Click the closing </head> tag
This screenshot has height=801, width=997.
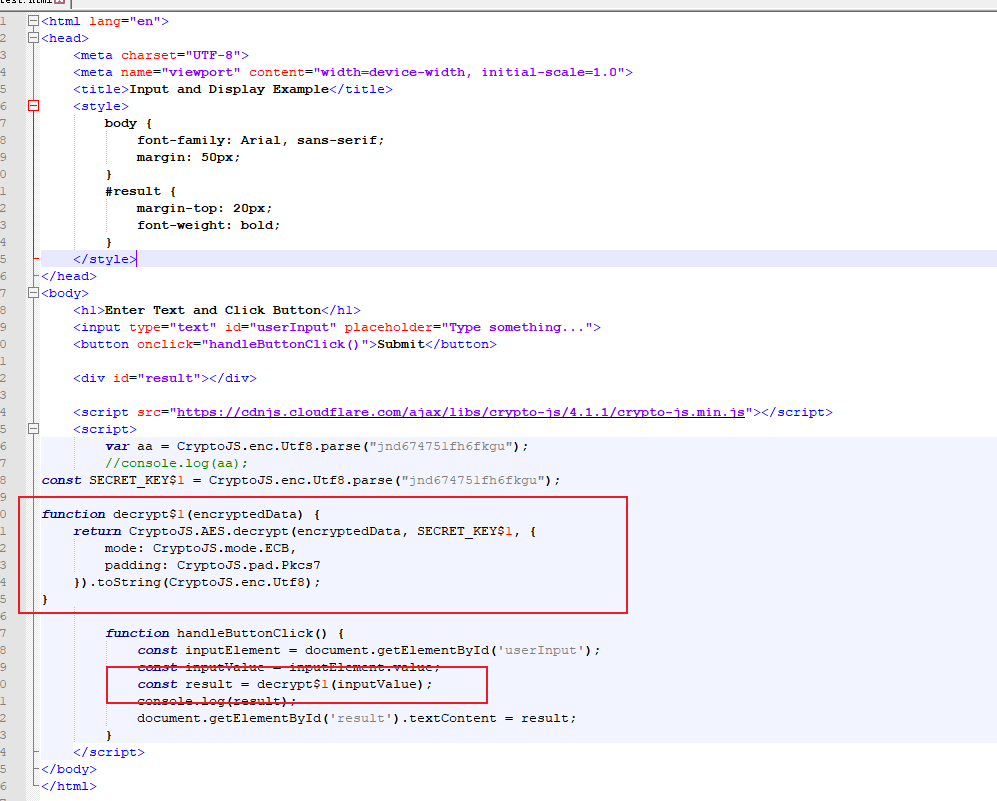[x=69, y=276]
